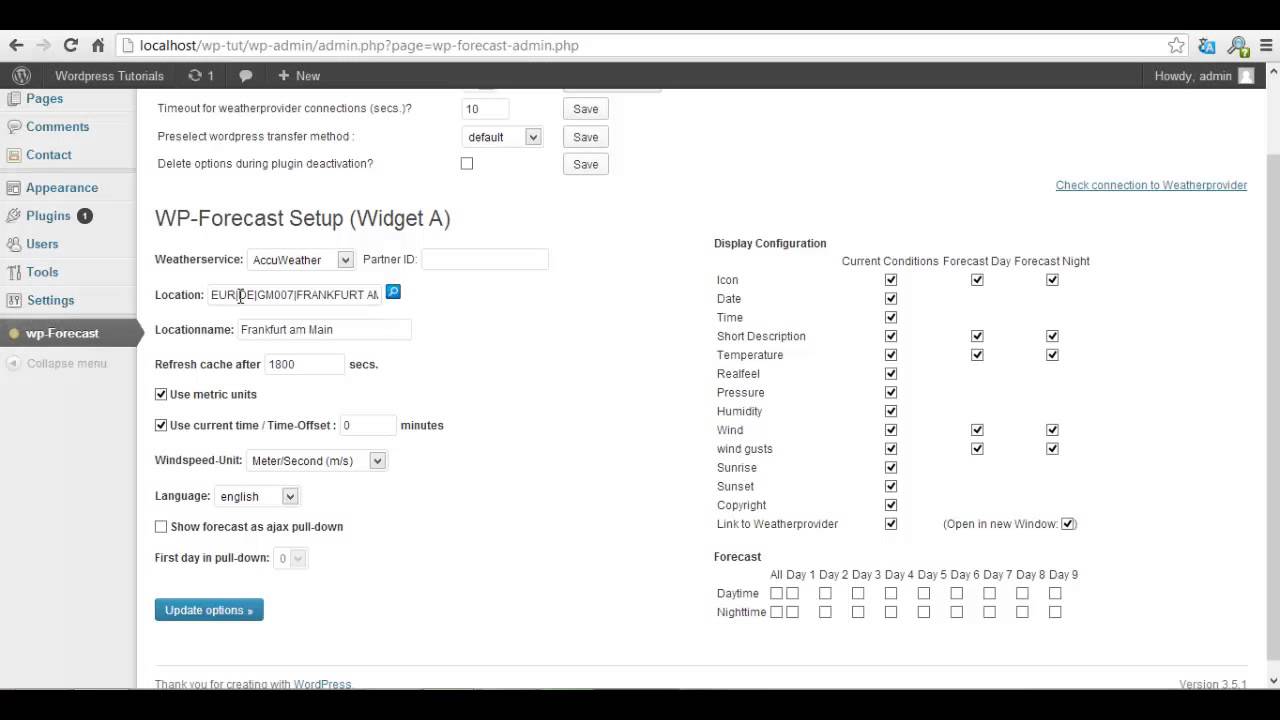1280x720 pixels.
Task: Click the Collapse menu arrow icon
Action: pos(13,363)
